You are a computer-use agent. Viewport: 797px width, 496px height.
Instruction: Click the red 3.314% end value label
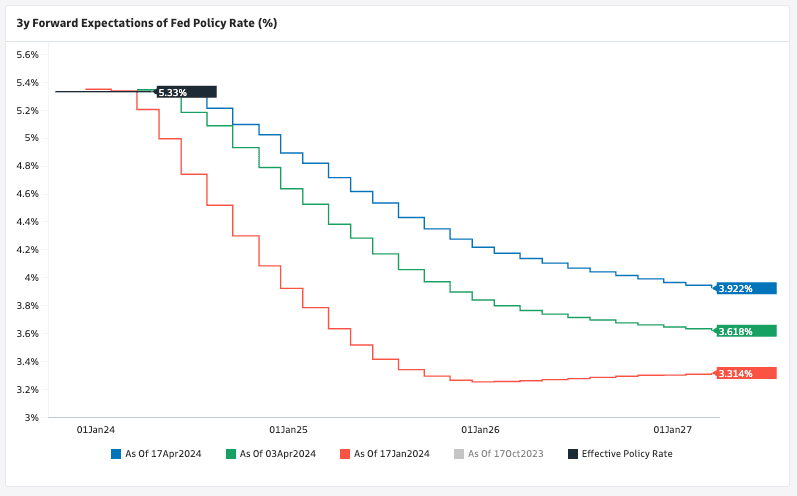pyautogui.click(x=745, y=373)
